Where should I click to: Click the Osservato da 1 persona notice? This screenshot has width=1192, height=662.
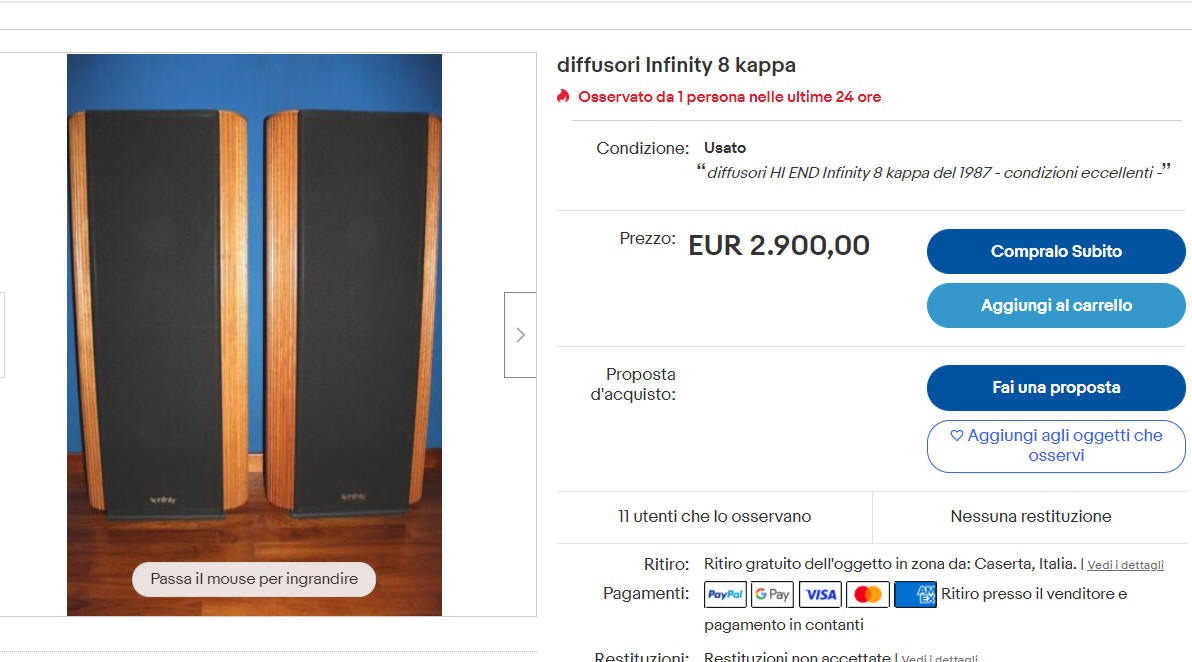click(x=729, y=97)
